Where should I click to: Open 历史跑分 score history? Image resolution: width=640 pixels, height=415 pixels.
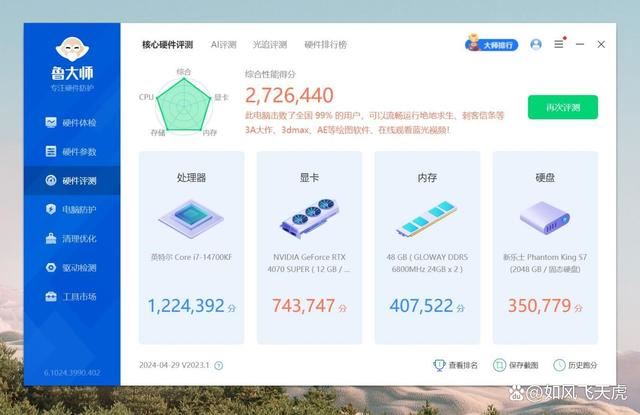pos(576,365)
